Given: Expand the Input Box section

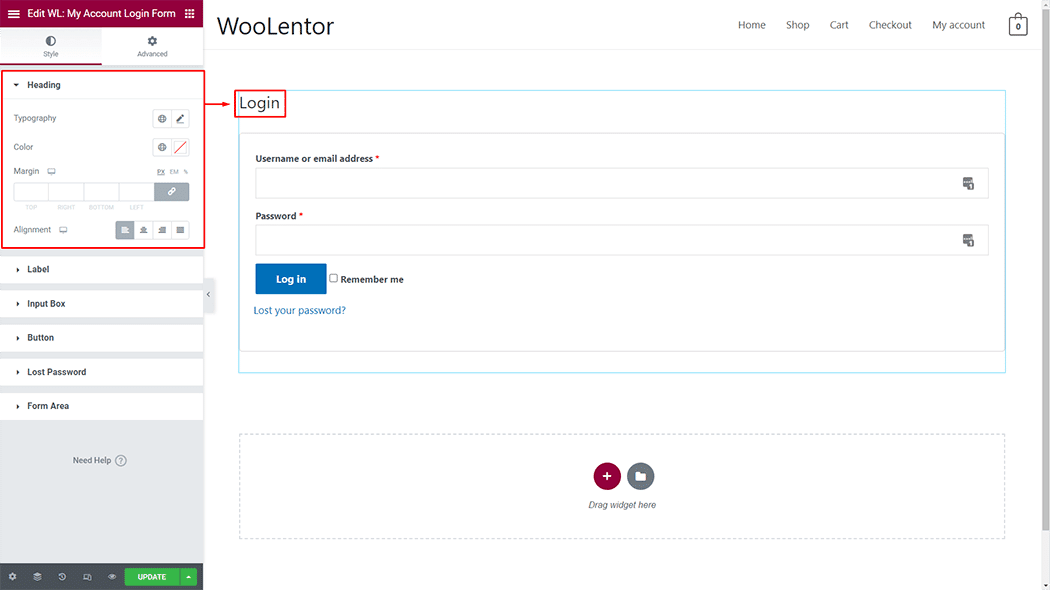Looking at the screenshot, I should click(x=46, y=303).
